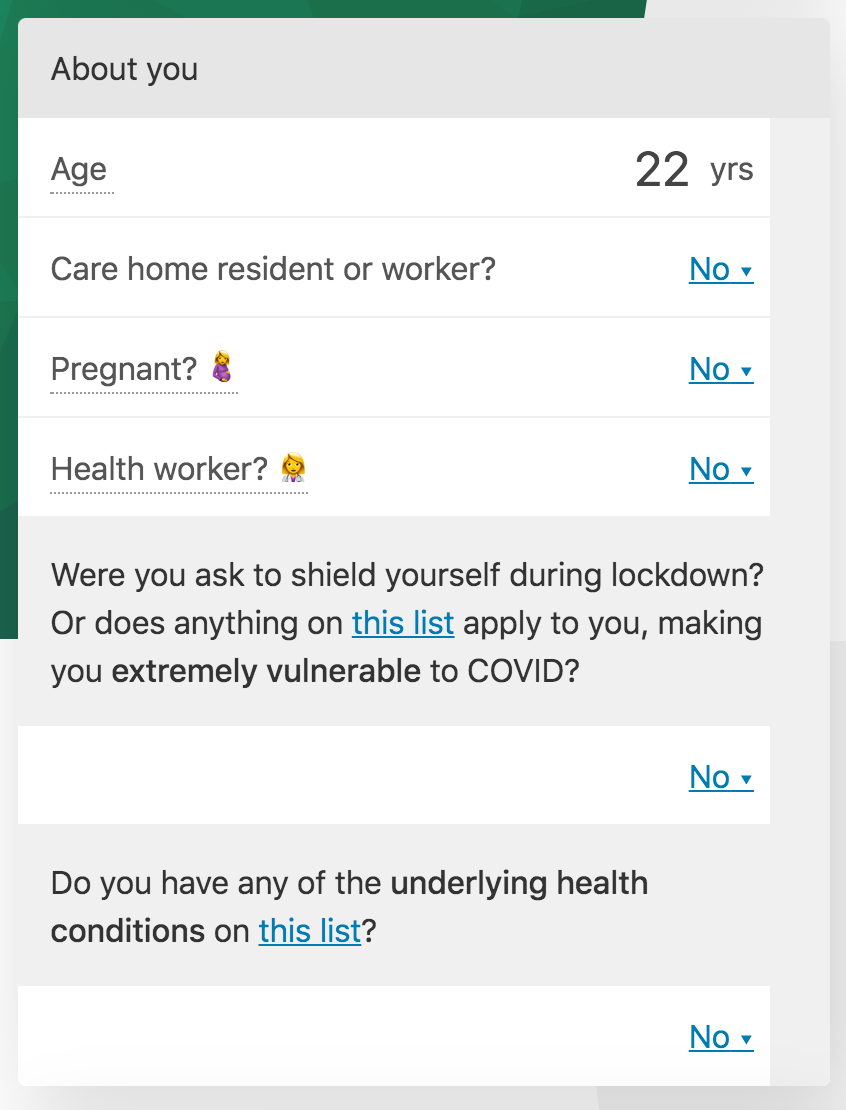The width and height of the screenshot is (846, 1110).
Task: Click the health worker emoji icon
Action: tap(293, 467)
